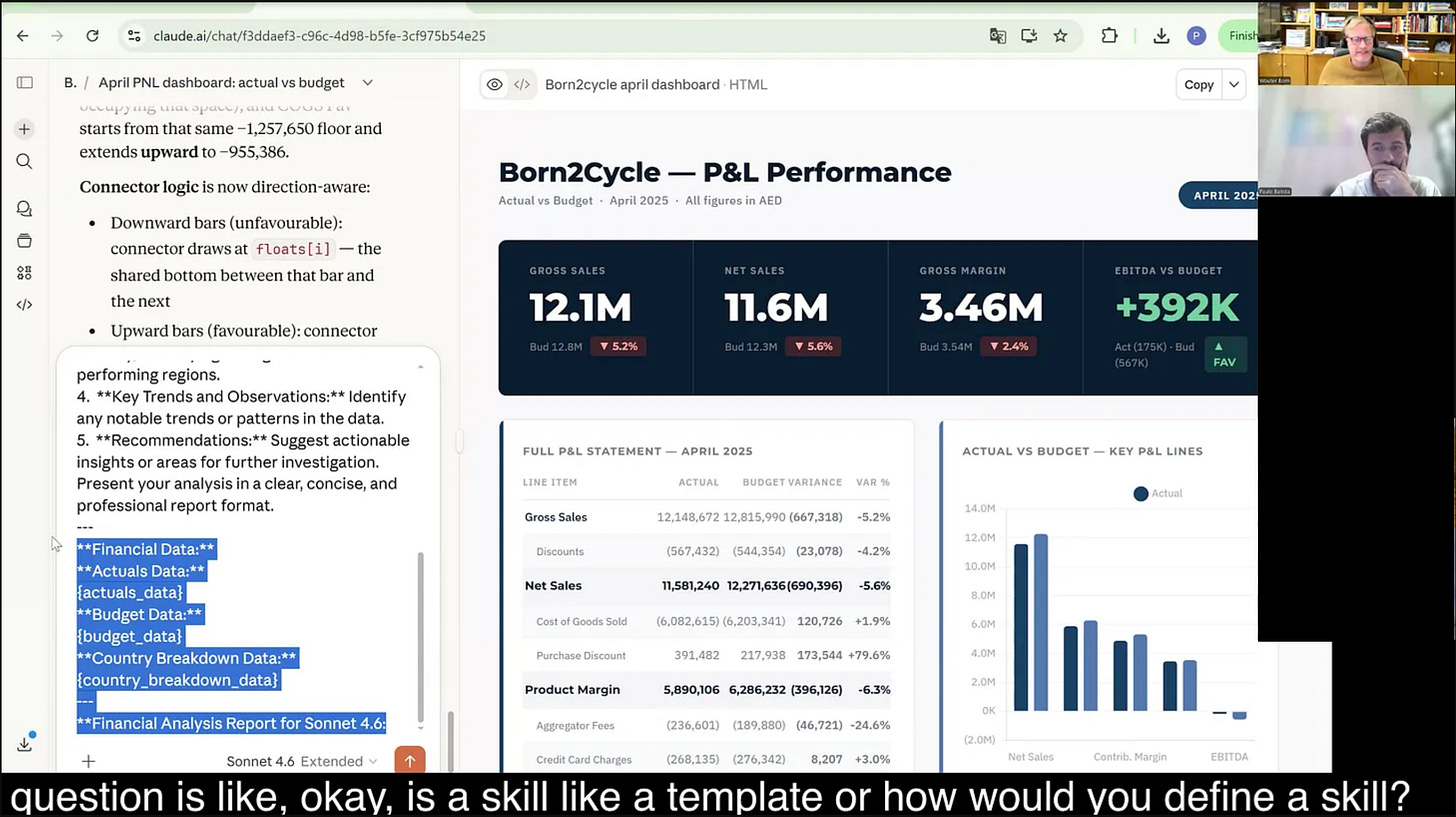Click the 2.4% variance badge
This screenshot has height=817, width=1456.
(1007, 346)
